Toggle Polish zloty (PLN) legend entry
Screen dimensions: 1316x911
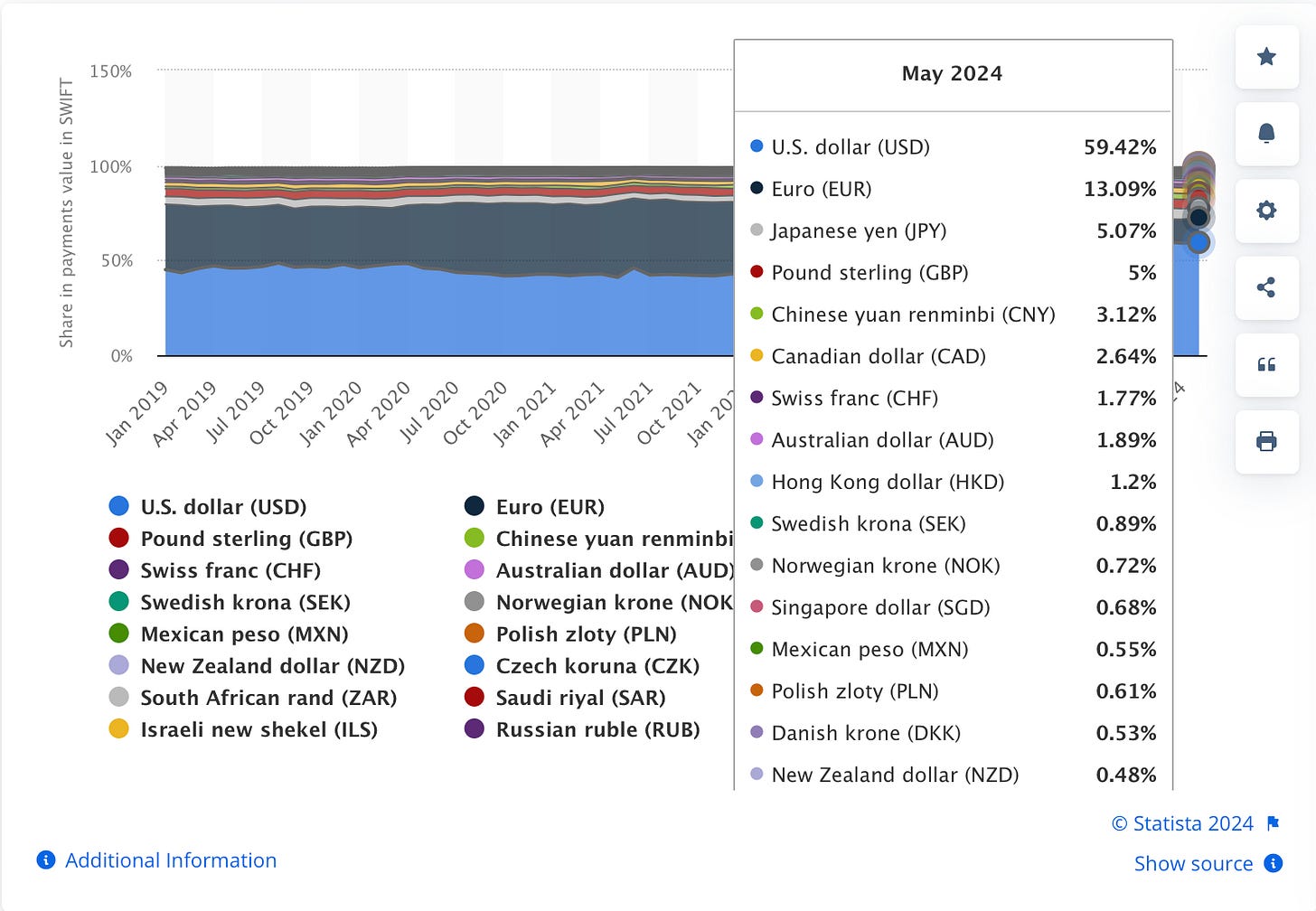point(570,634)
